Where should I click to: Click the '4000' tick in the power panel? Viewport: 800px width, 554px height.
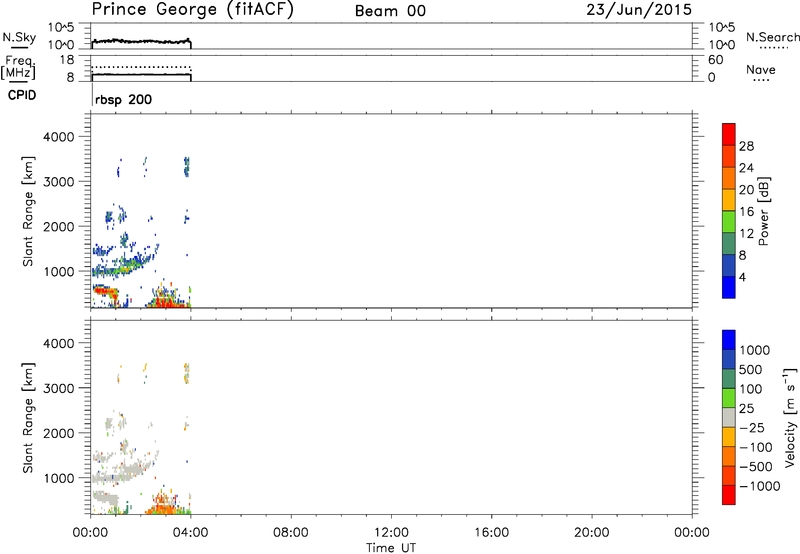(59, 137)
